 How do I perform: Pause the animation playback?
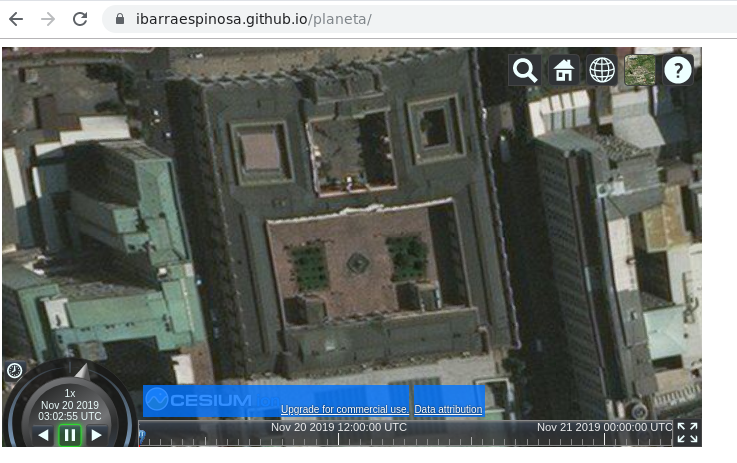(70, 435)
